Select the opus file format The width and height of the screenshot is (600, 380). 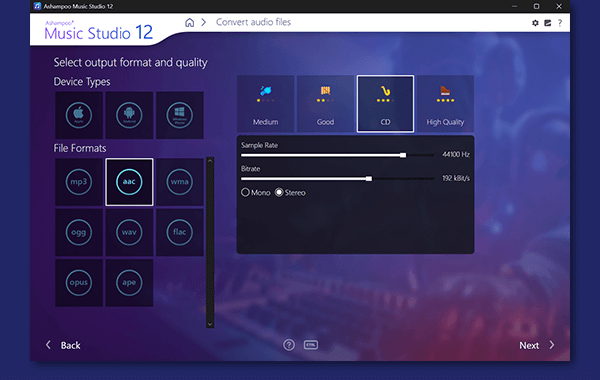[79, 283]
